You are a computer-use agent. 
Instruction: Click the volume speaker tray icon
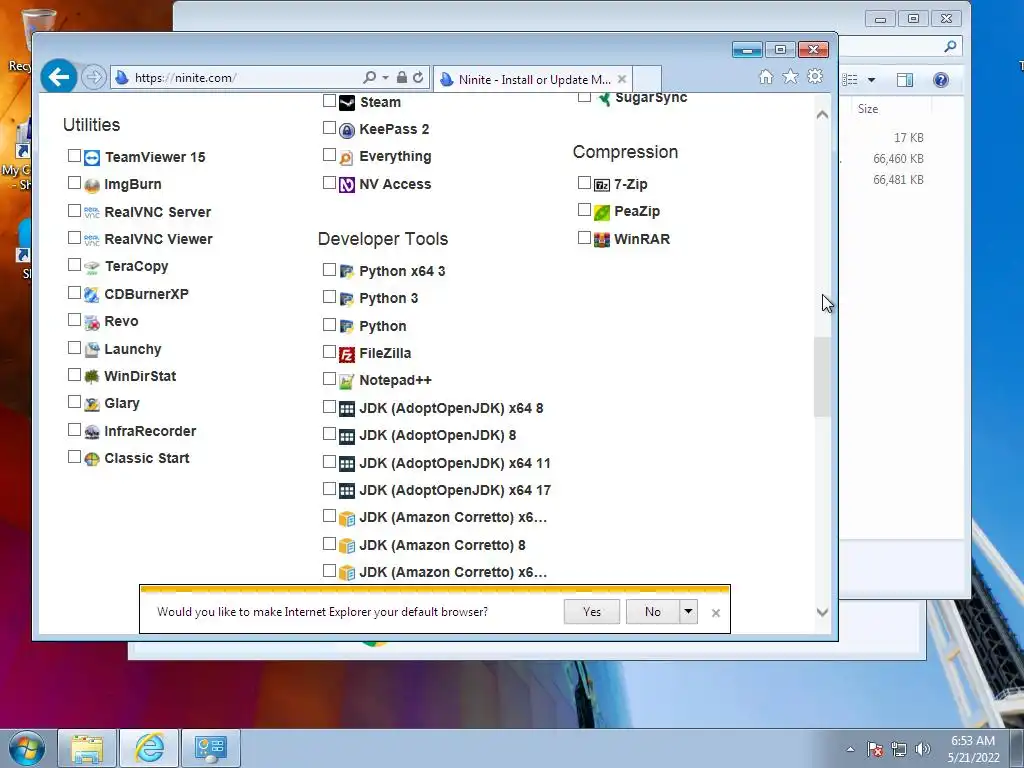923,749
